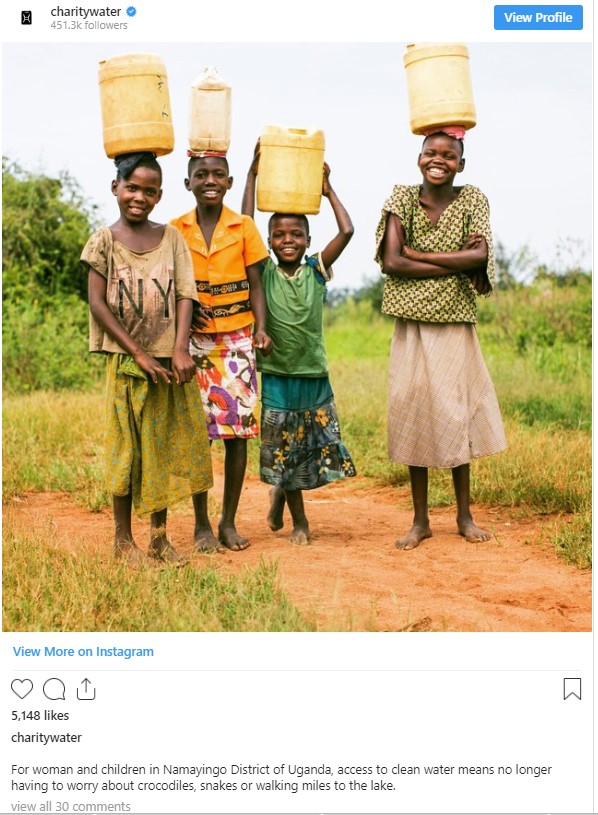This screenshot has width=598, height=815.
Task: Click the charitywater username in the header
Action: (x=86, y=11)
